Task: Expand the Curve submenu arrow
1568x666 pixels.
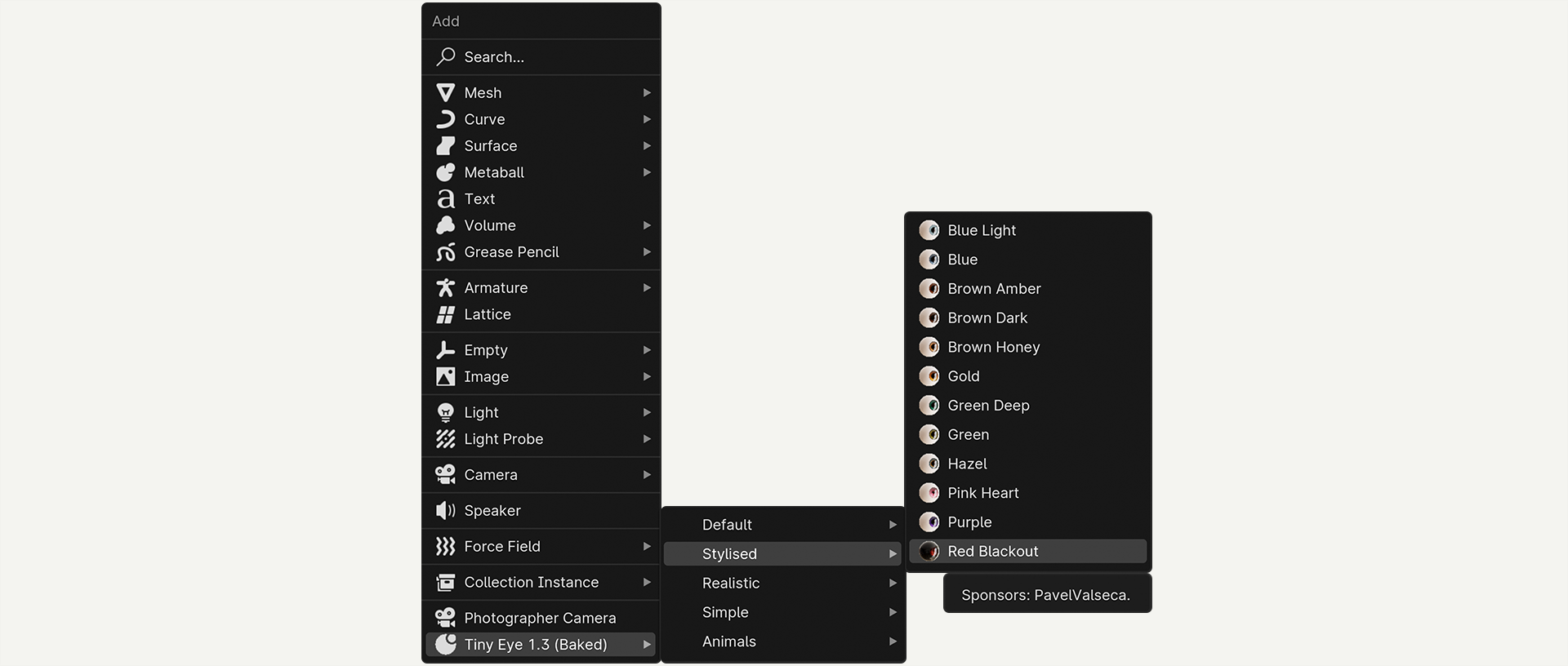Action: (x=647, y=119)
